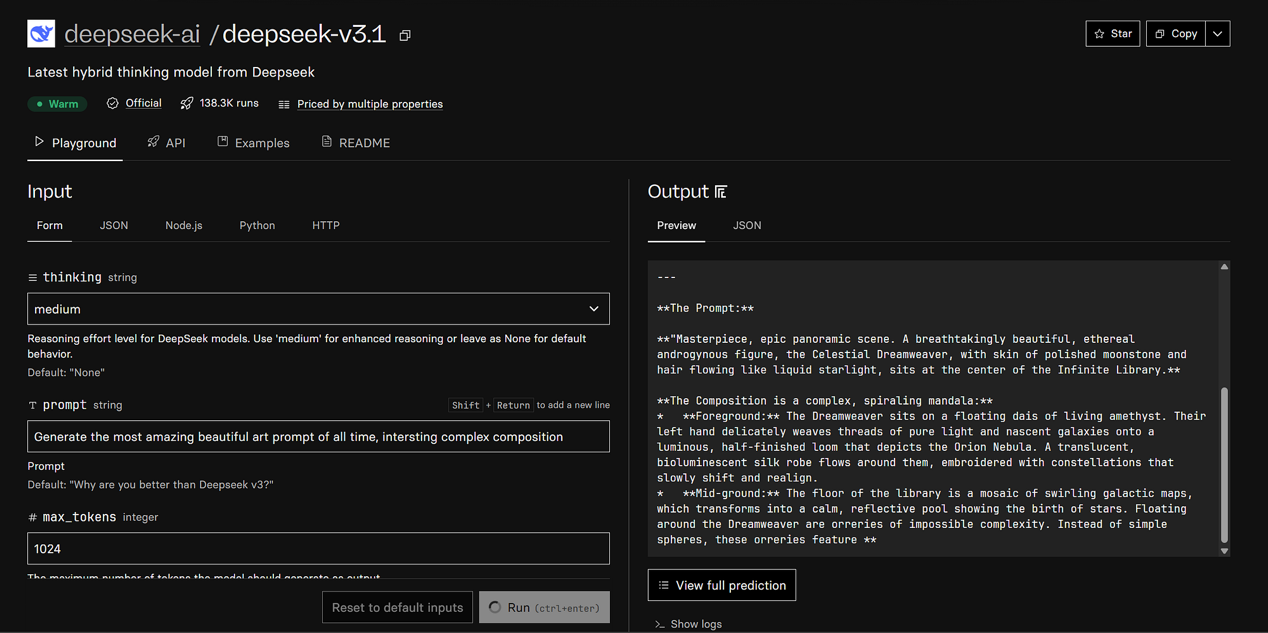Expand Show logs
The image size is (1268, 633).
(688, 624)
